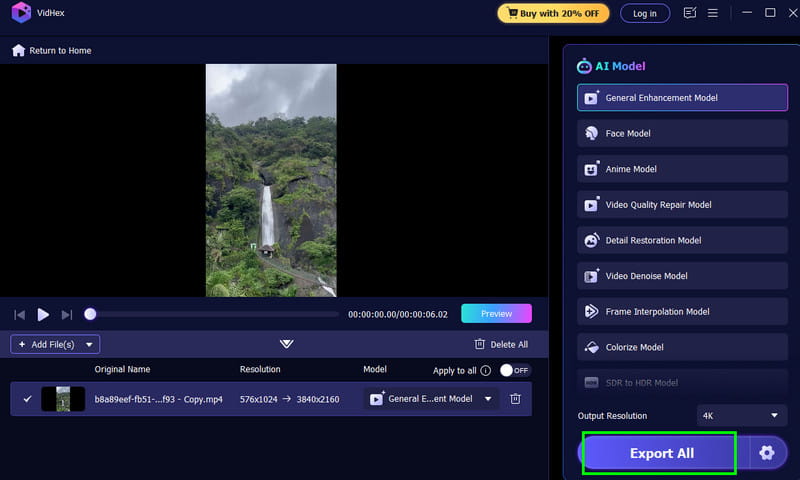
Task: Click the waterfall video preview
Action: pyautogui.click(x=271, y=180)
